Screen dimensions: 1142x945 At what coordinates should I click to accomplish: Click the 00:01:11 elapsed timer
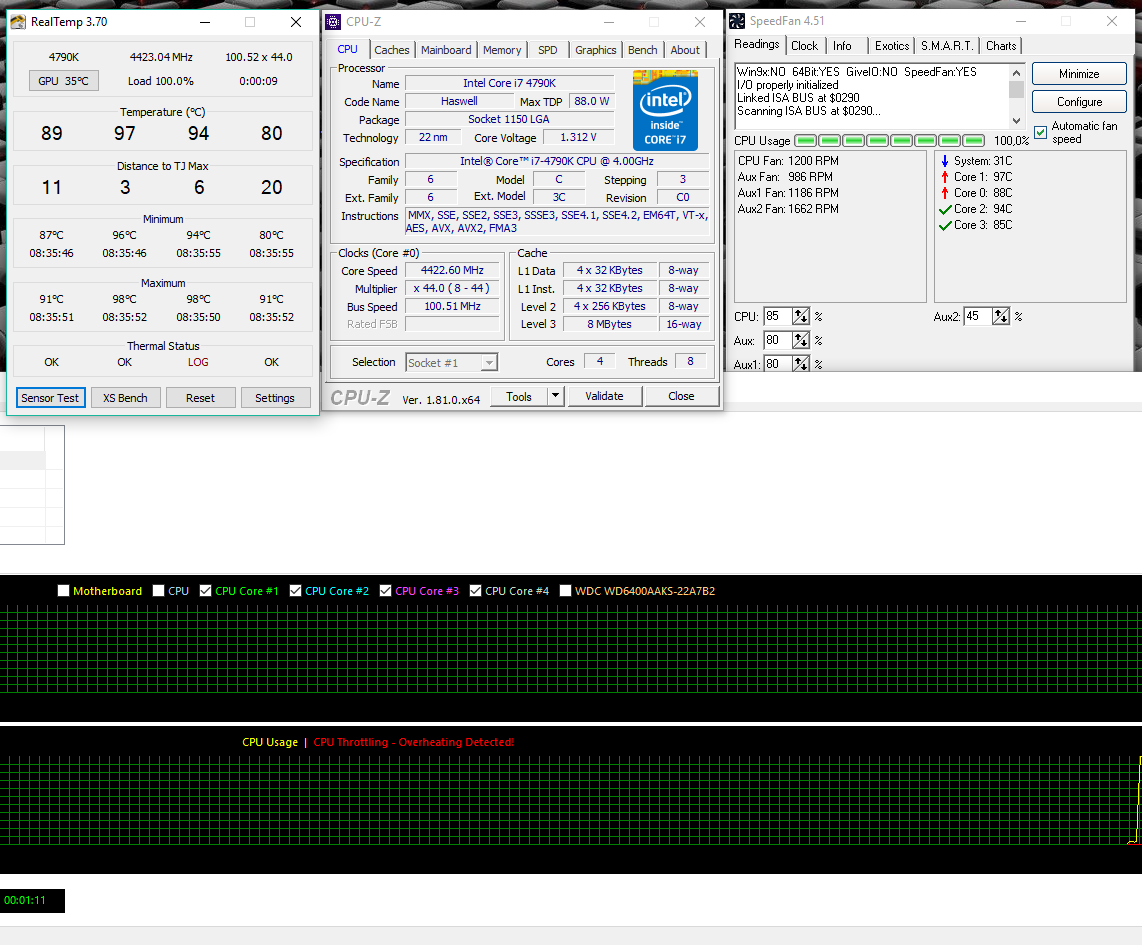[25, 900]
